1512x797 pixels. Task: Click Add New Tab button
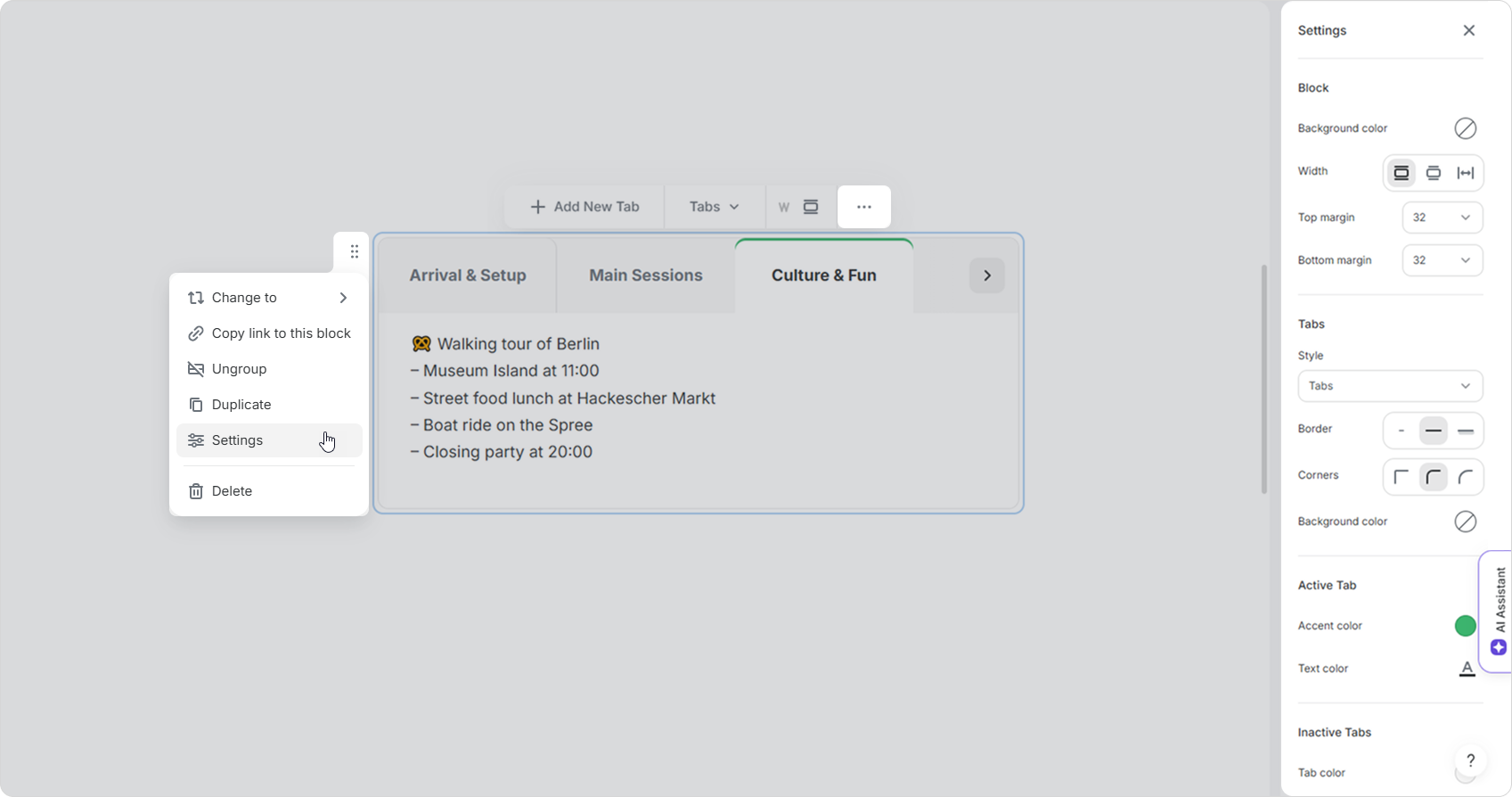click(584, 207)
